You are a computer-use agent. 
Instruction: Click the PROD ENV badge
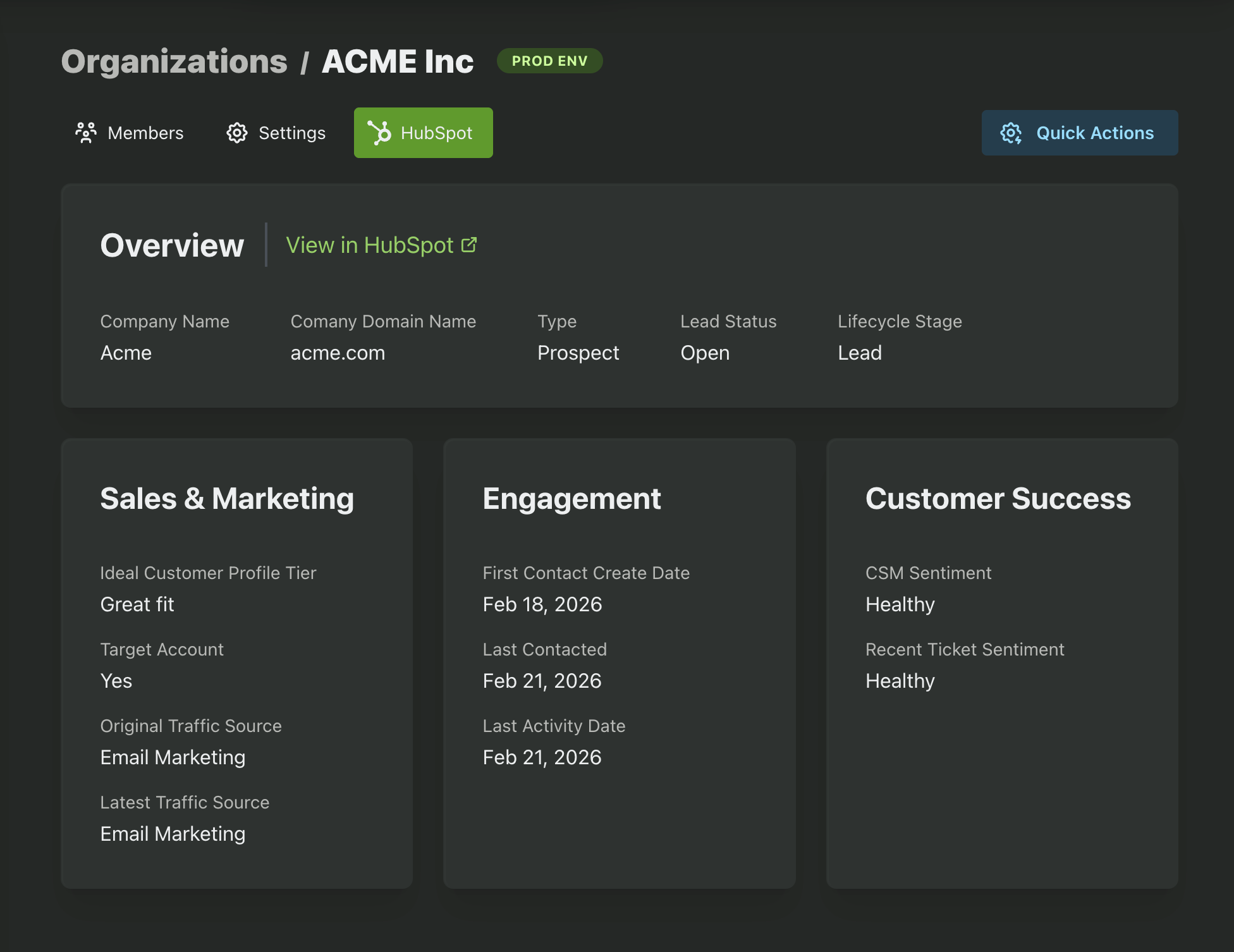pos(549,61)
